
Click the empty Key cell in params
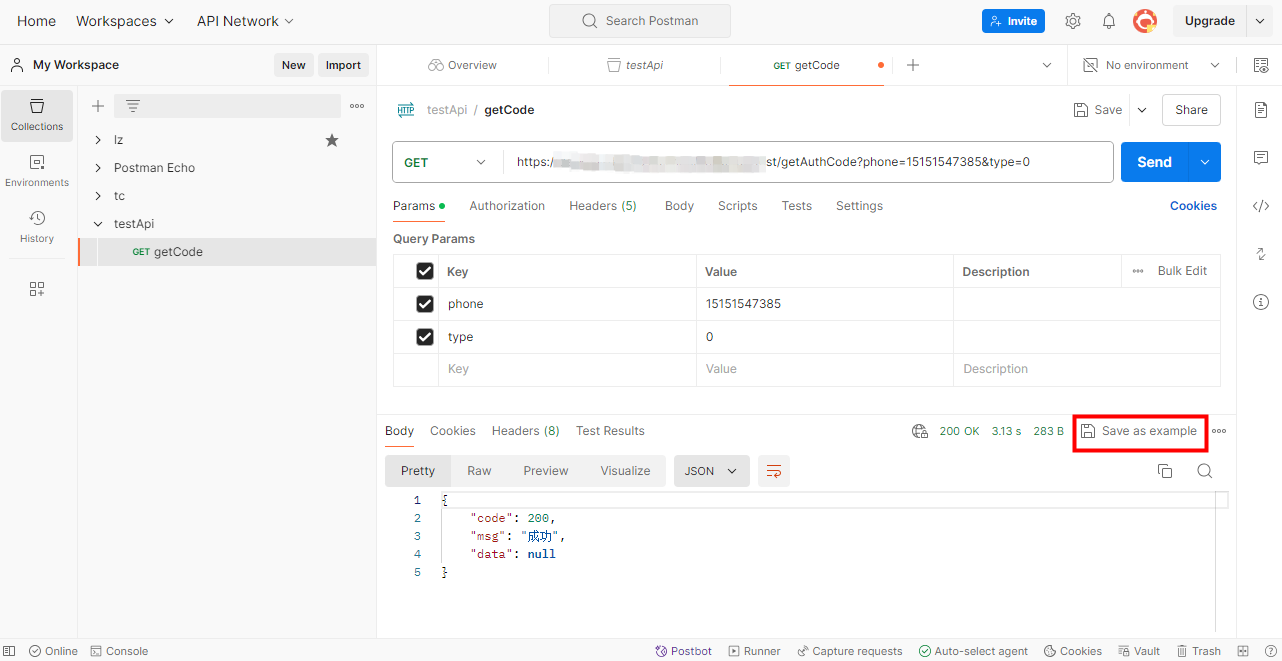(x=567, y=369)
